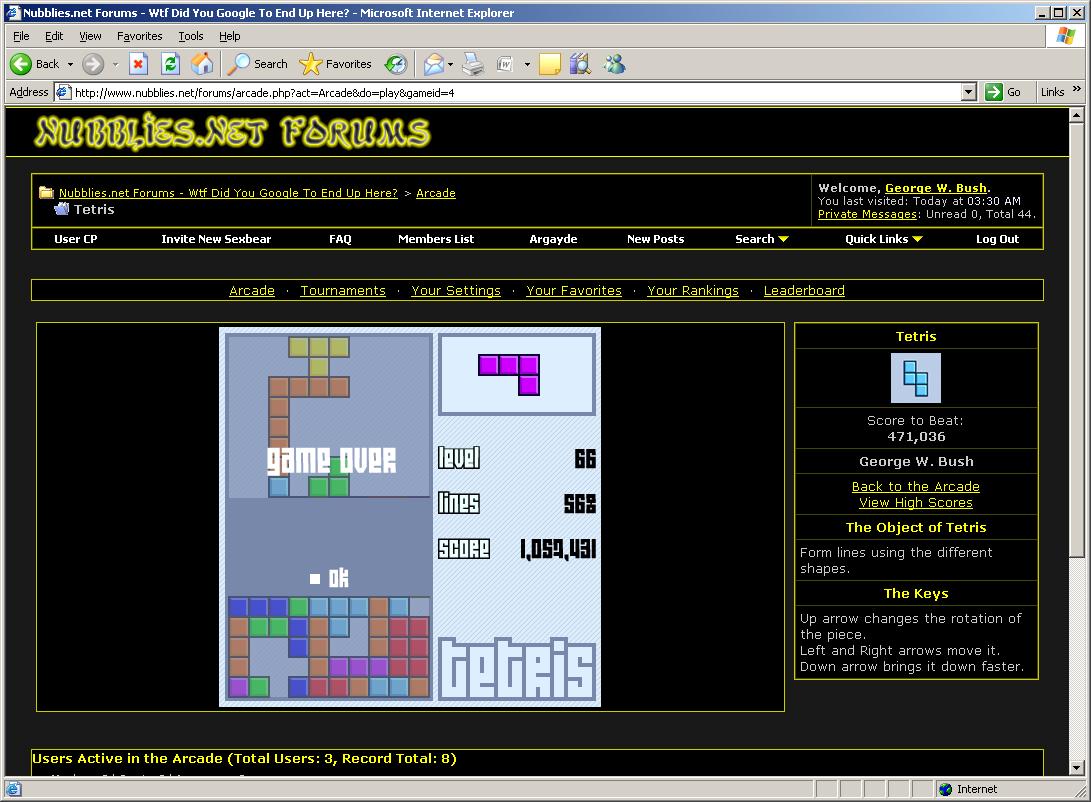1091x802 pixels.
Task: Expand the forum Quick Links dropdown
Action: point(883,239)
